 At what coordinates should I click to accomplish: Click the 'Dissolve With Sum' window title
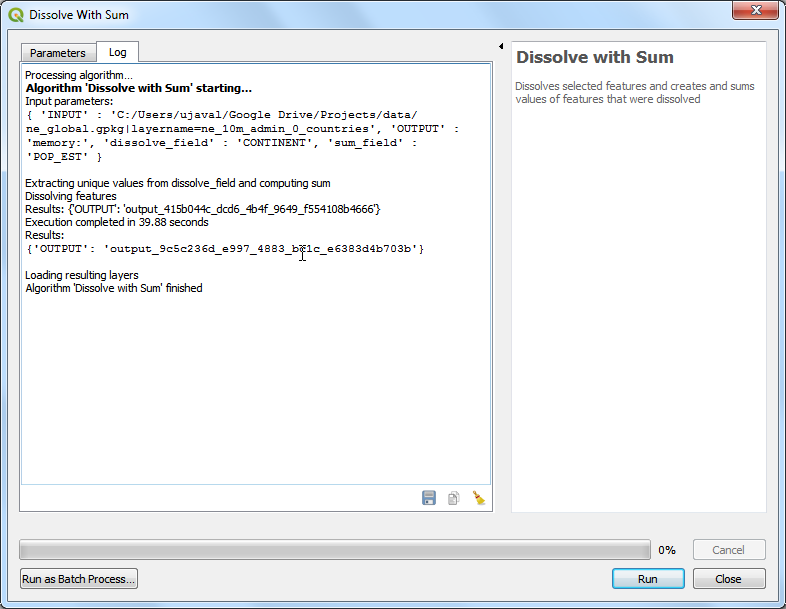(79, 15)
